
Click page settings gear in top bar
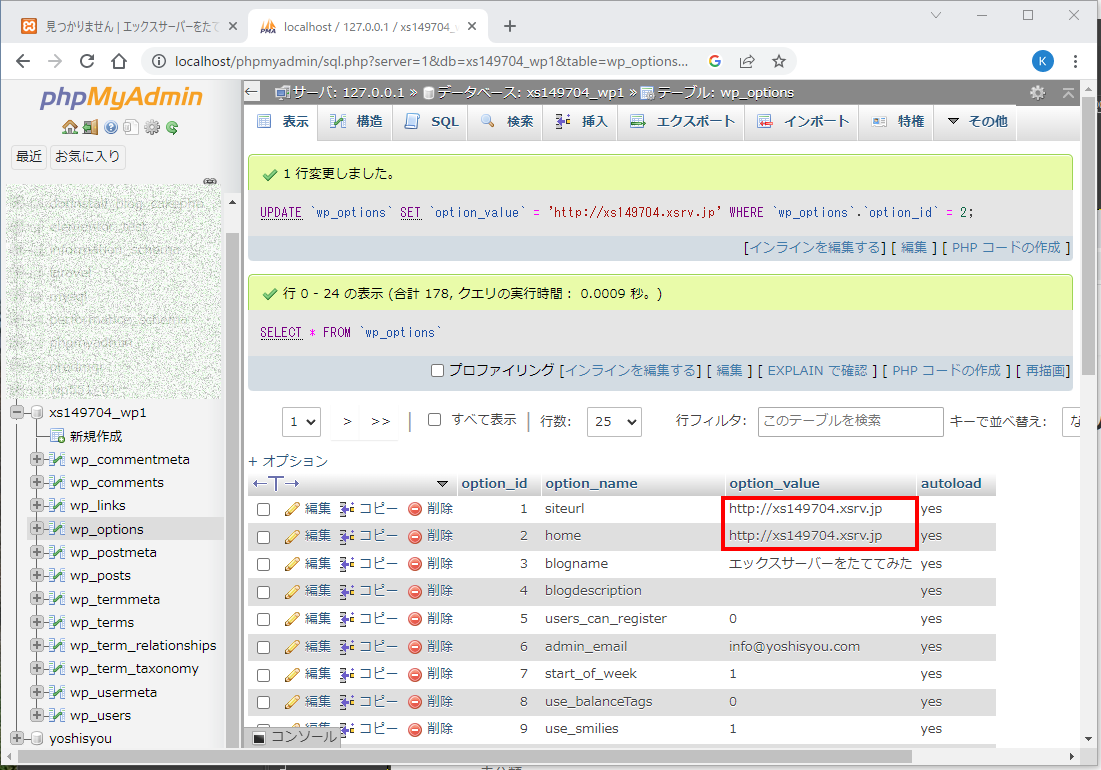(x=1037, y=92)
